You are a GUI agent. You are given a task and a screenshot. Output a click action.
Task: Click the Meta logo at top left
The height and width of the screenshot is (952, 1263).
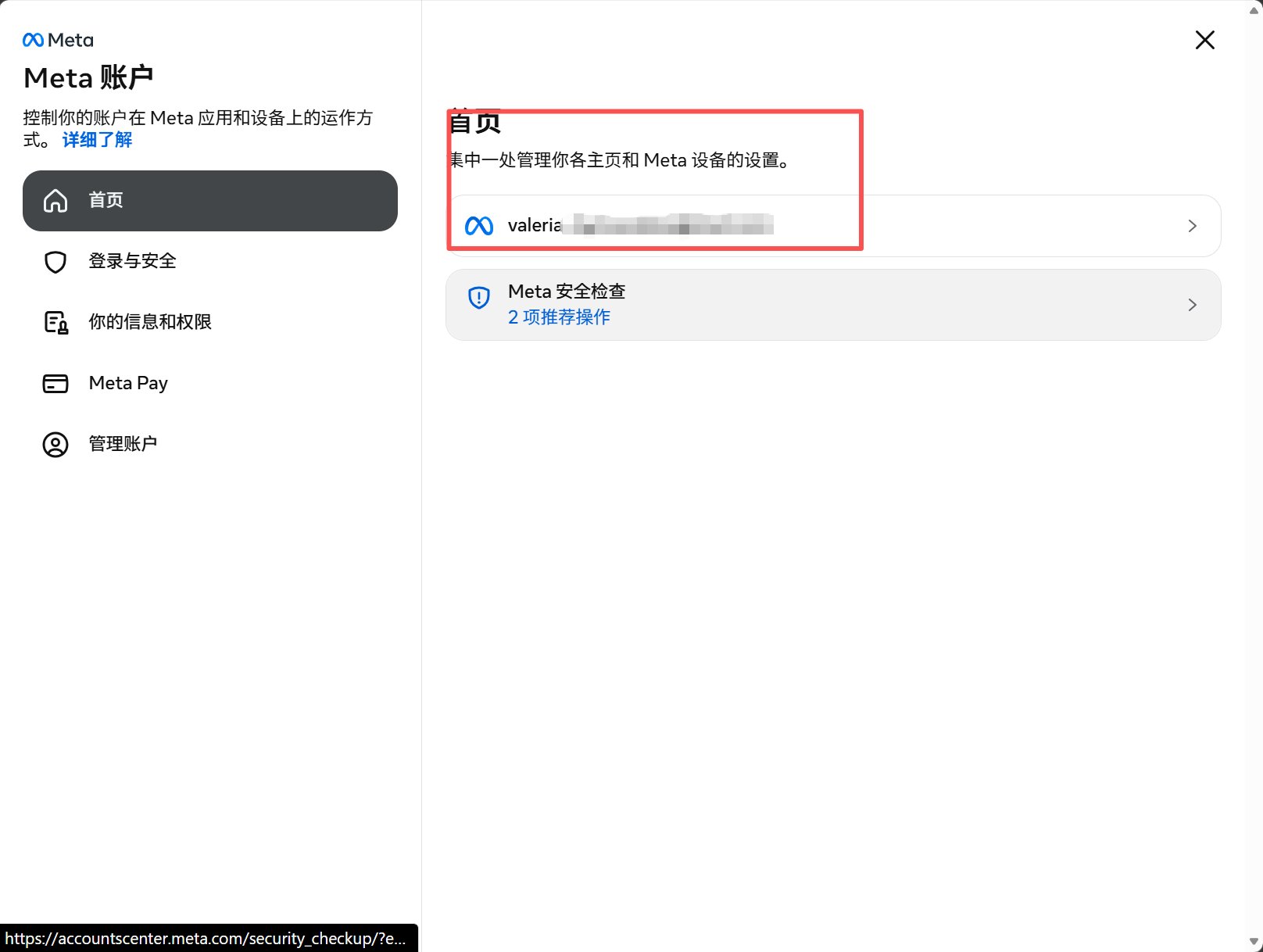click(58, 40)
